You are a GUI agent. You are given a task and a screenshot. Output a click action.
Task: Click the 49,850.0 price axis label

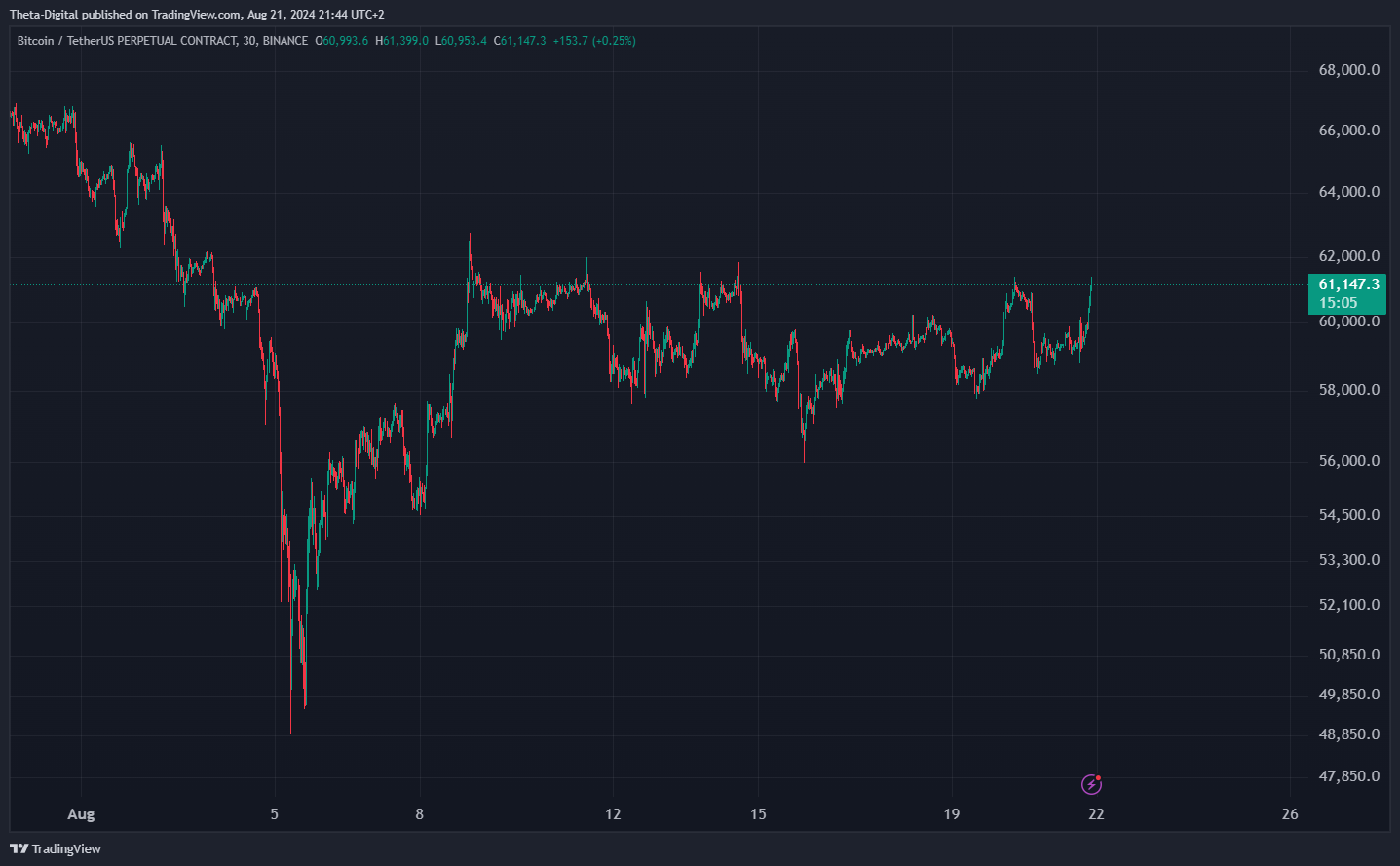point(1348,695)
